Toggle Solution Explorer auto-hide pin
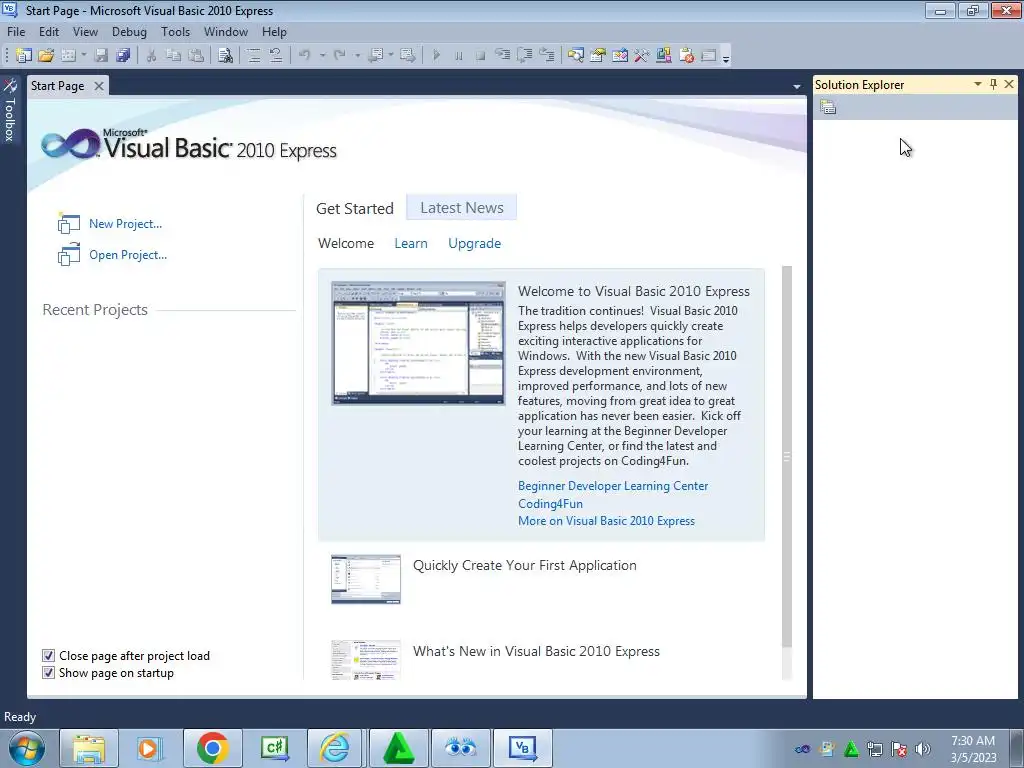Viewport: 1024px width, 768px height. point(993,84)
